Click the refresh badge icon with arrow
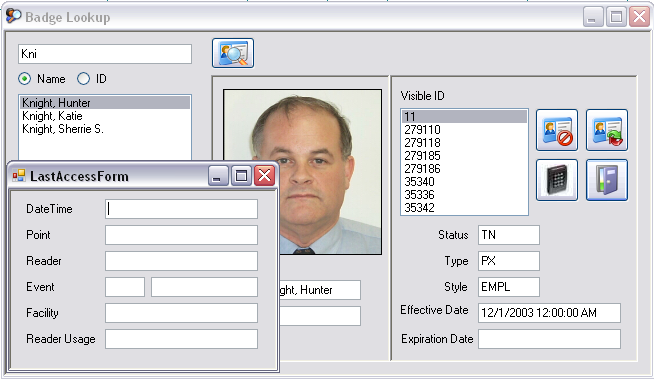This screenshot has width=654, height=379. coord(607,130)
